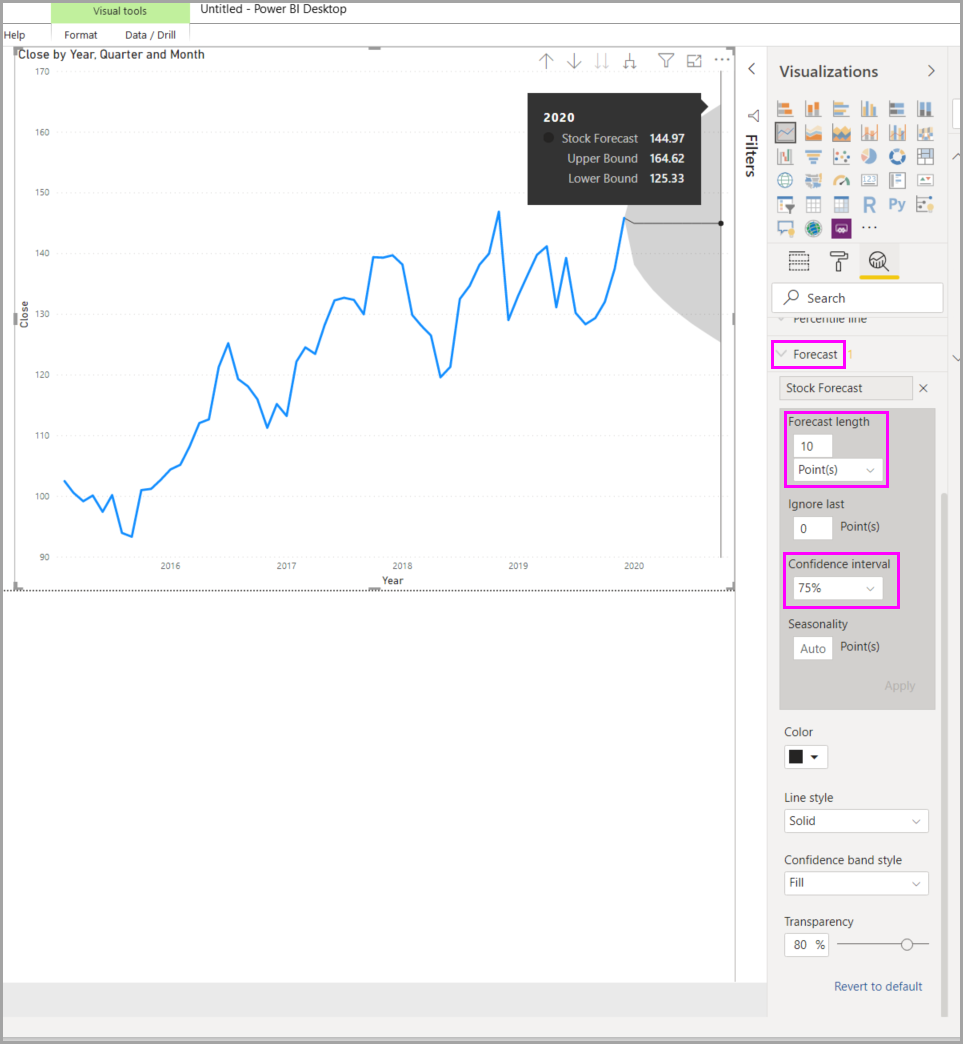The height and width of the screenshot is (1044, 963).
Task: Click Revert to default link
Action: (878, 987)
